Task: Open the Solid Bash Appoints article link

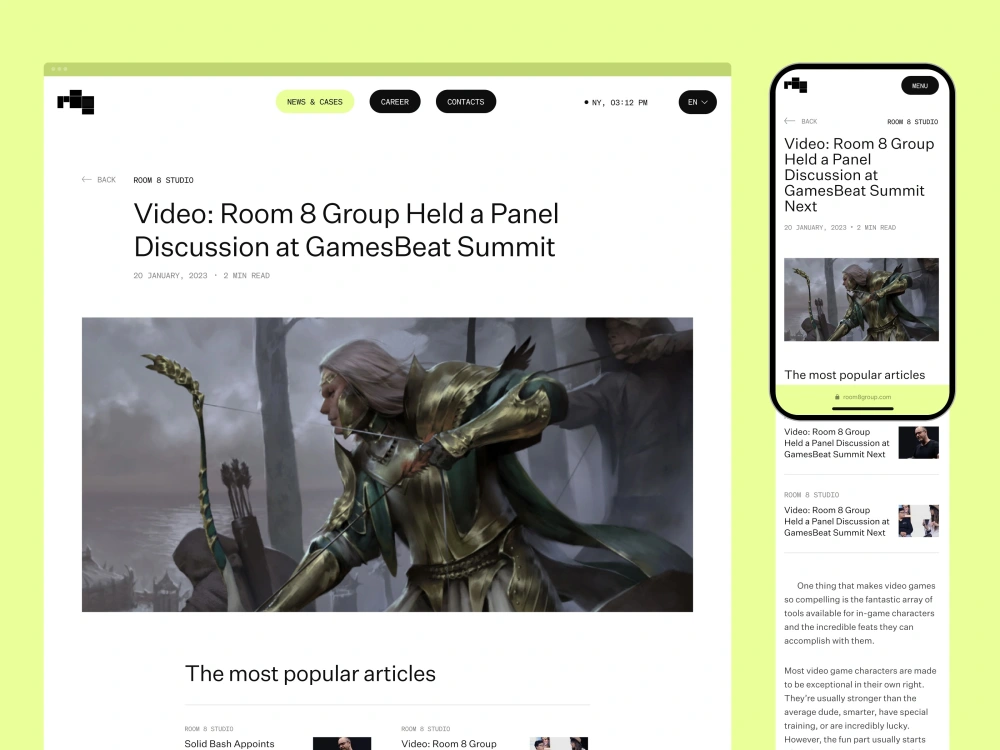Action: pyautogui.click(x=230, y=744)
